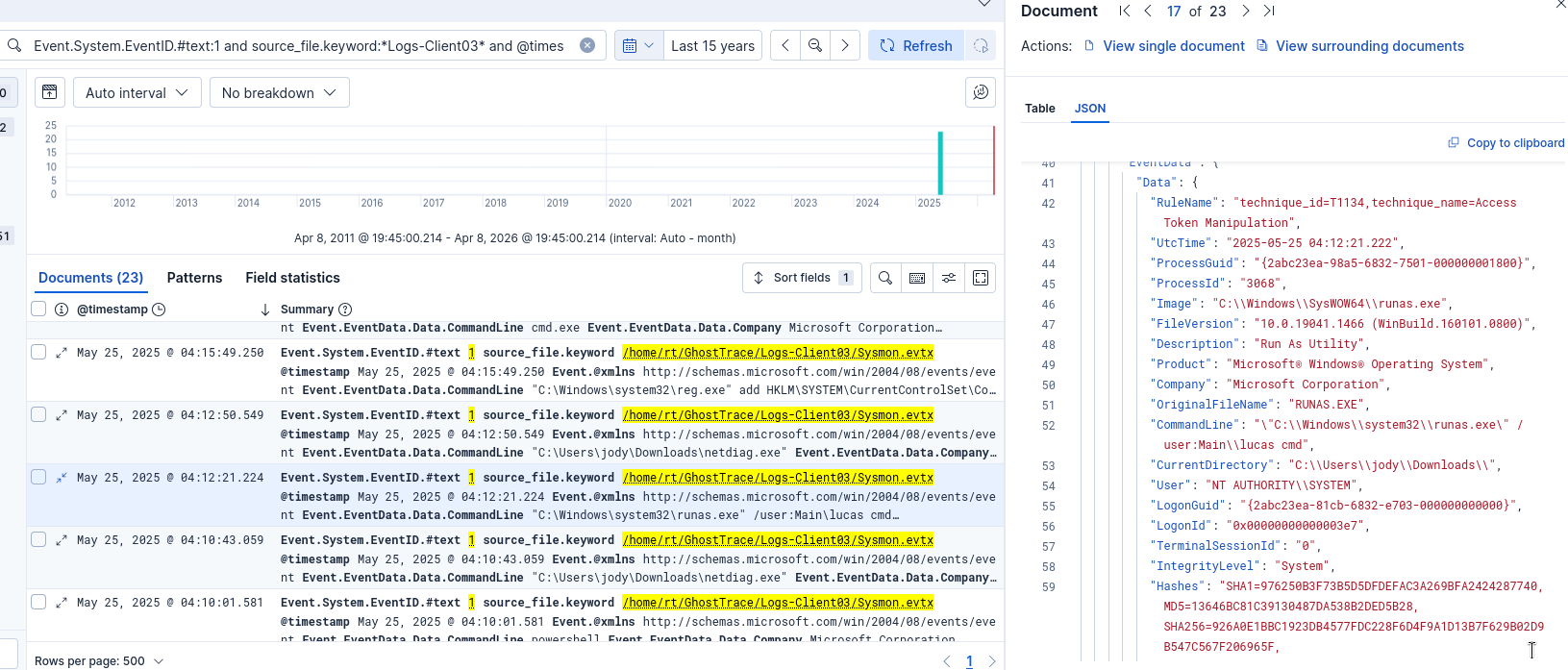This screenshot has width=1568, height=670.
Task: Open the keyboard shortcuts icon
Action: (917, 278)
